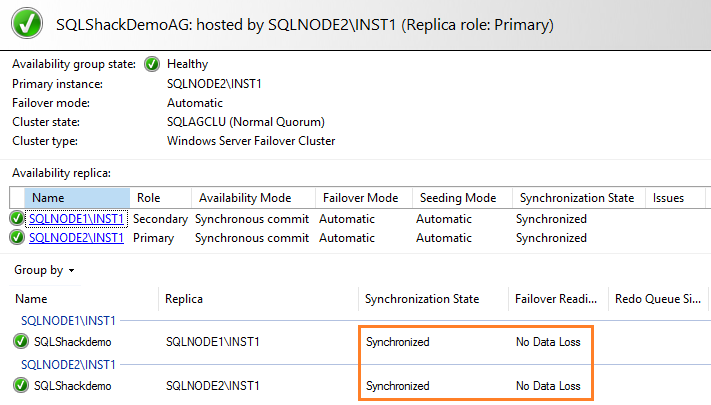Collapse the SQLNODE2\INST1 database group header

point(69,365)
